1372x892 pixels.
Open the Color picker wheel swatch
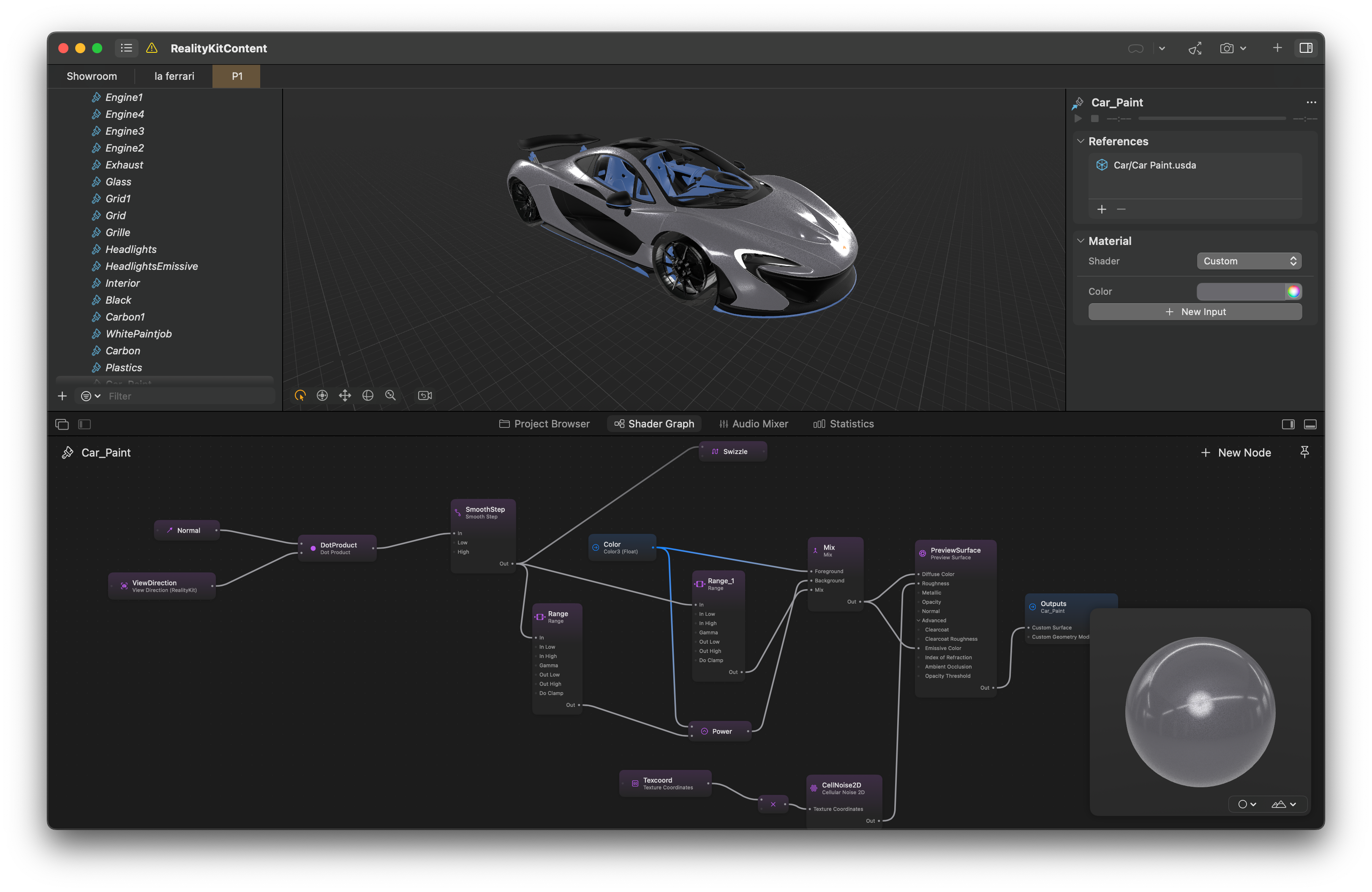1293,291
